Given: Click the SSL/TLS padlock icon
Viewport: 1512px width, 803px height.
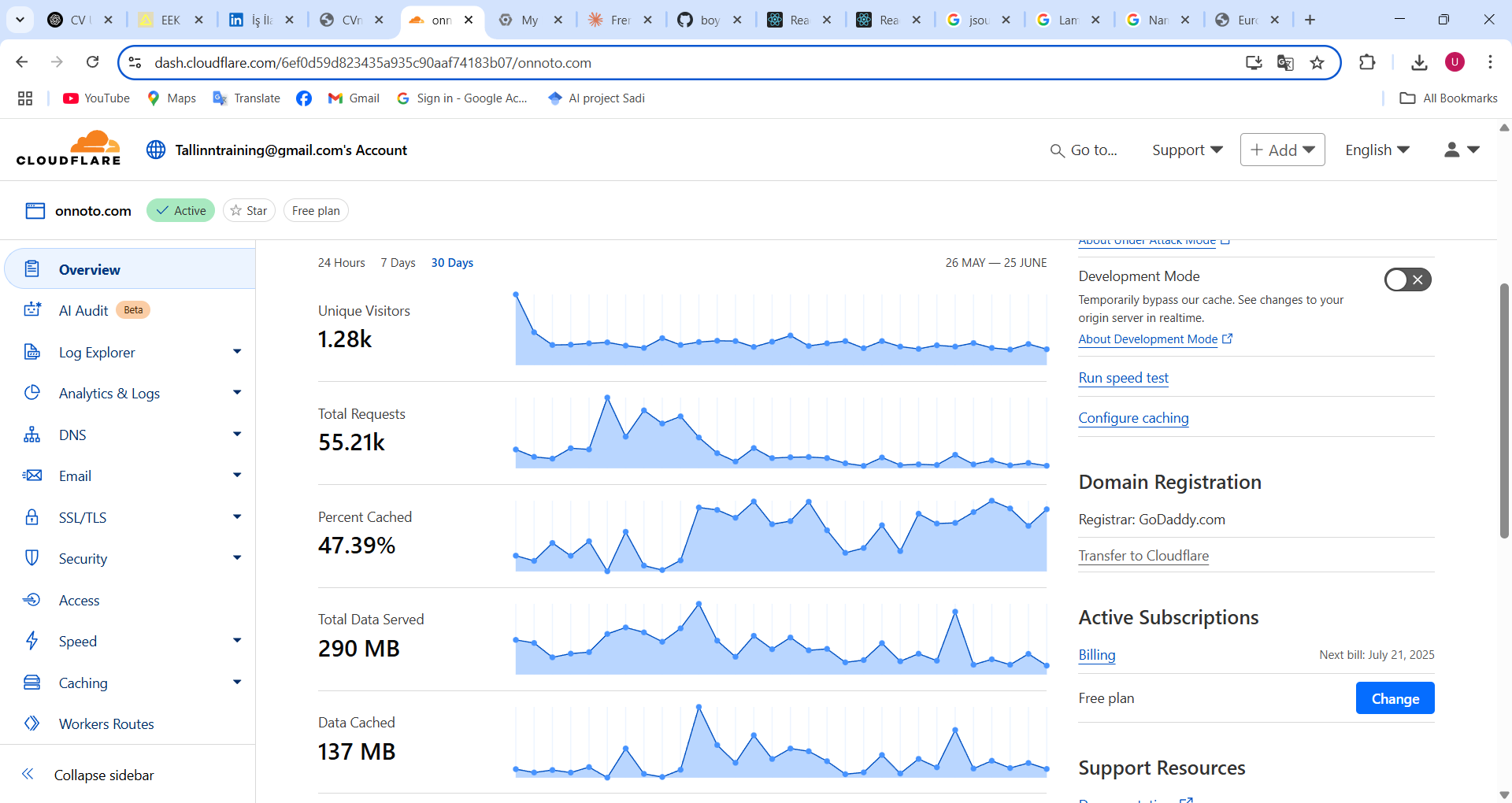Looking at the screenshot, I should click(x=31, y=517).
